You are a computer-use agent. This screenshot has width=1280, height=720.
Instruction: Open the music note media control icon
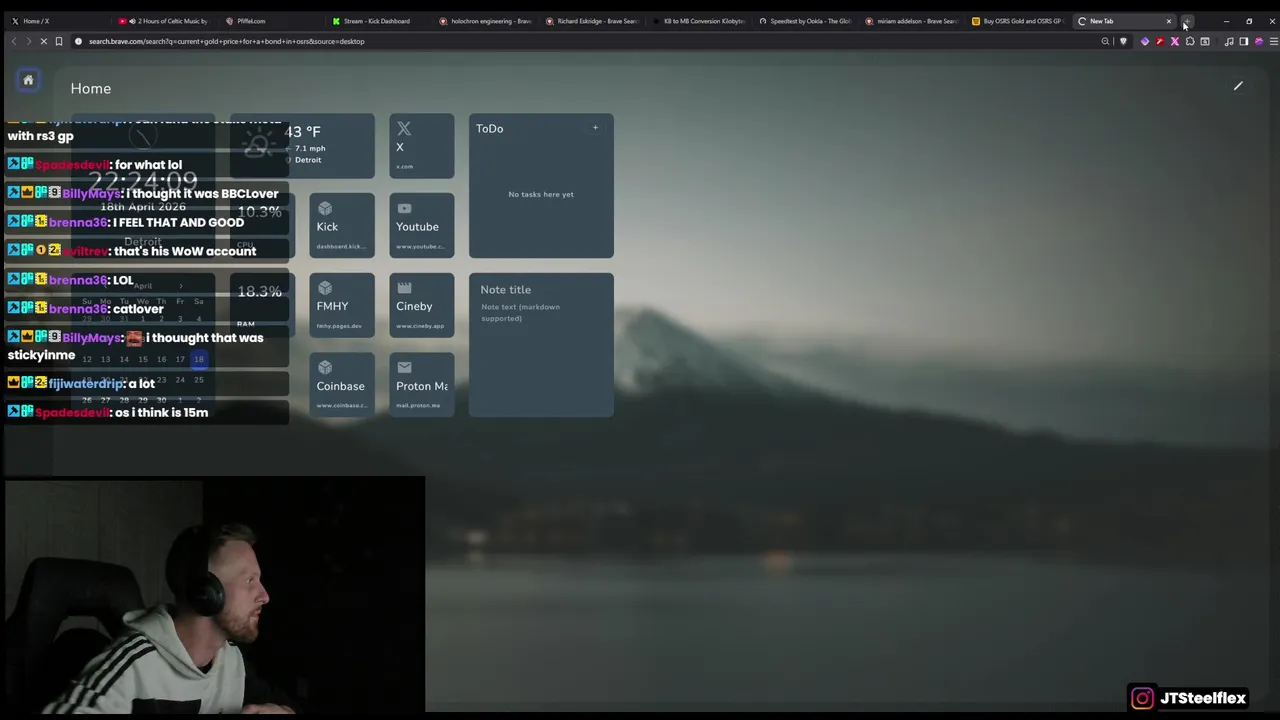(x=1229, y=41)
